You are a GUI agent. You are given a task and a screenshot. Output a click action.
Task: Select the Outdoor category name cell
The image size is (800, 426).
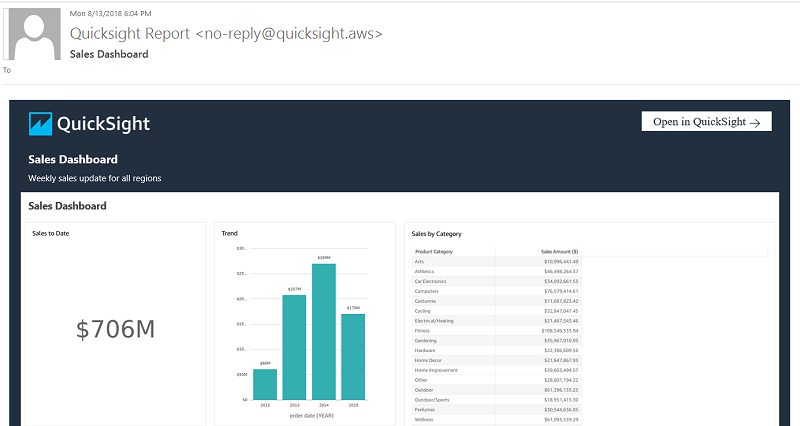tap(424, 390)
